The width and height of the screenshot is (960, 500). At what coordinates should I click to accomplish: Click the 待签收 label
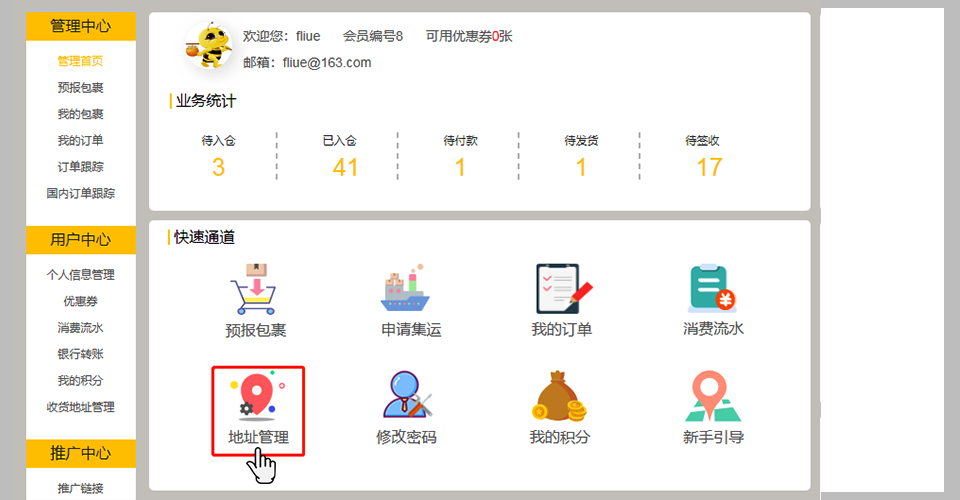(702, 141)
